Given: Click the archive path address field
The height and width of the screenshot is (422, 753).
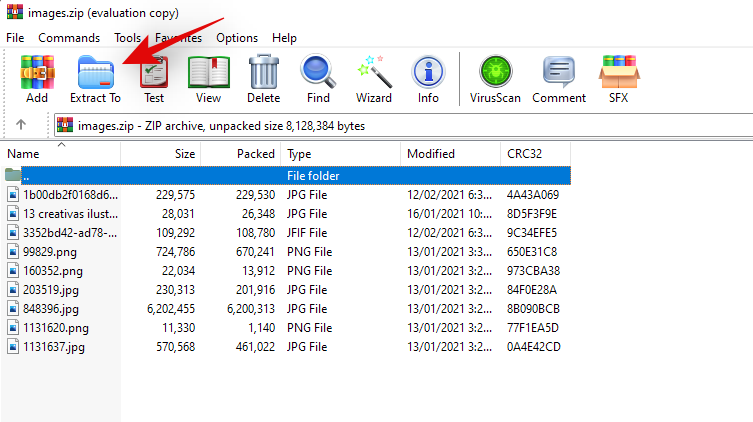Looking at the screenshot, I should (x=403, y=125).
